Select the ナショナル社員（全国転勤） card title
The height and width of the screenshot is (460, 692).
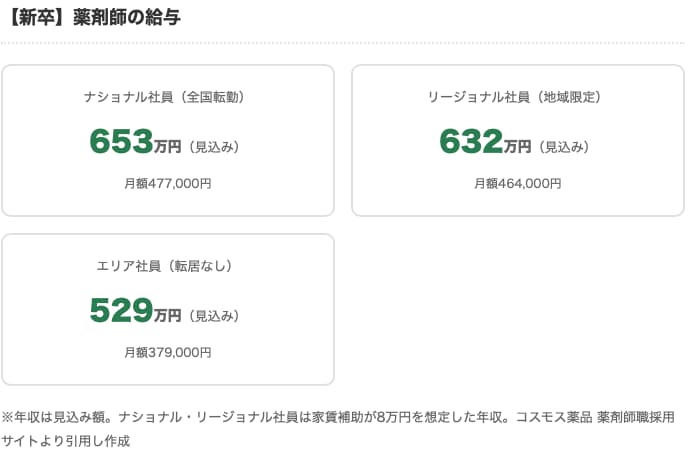click(x=167, y=97)
